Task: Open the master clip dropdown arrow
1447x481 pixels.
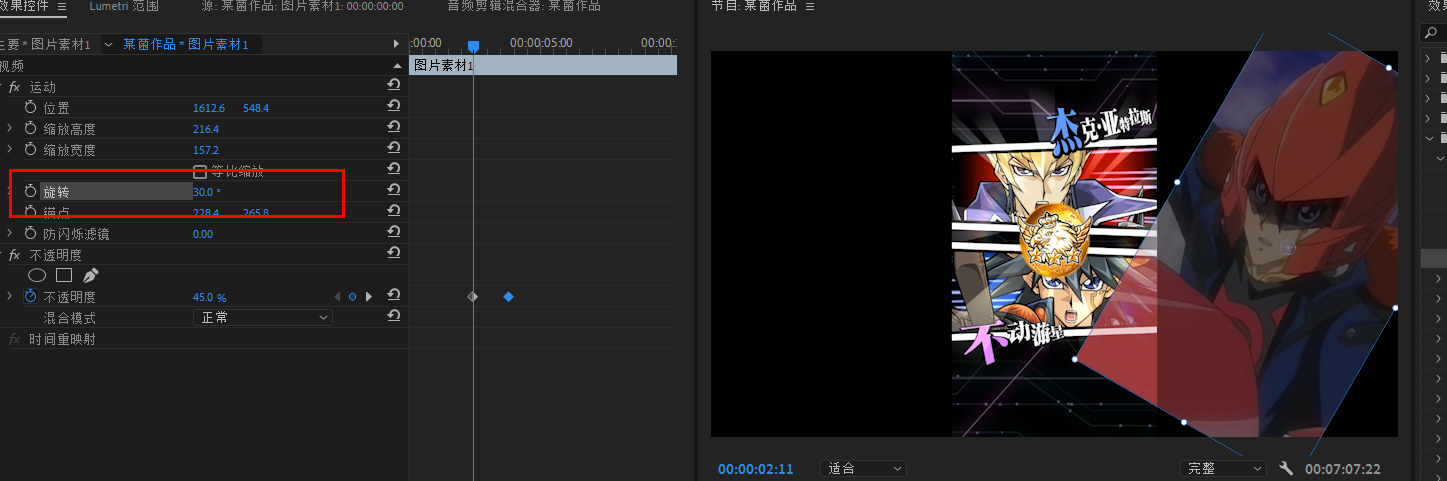Action: pyautogui.click(x=108, y=44)
